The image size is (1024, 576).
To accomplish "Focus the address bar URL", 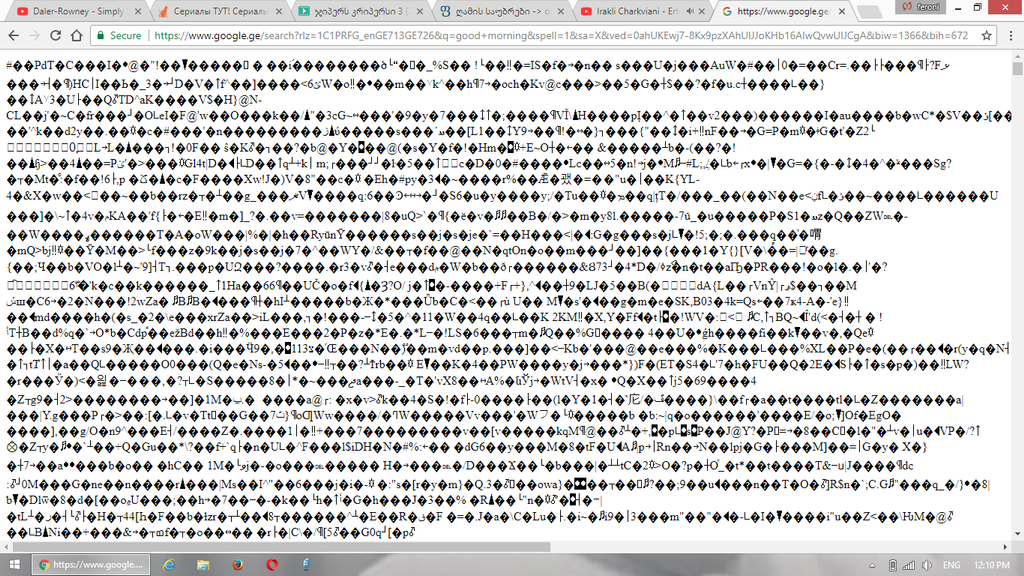I will 562,36.
